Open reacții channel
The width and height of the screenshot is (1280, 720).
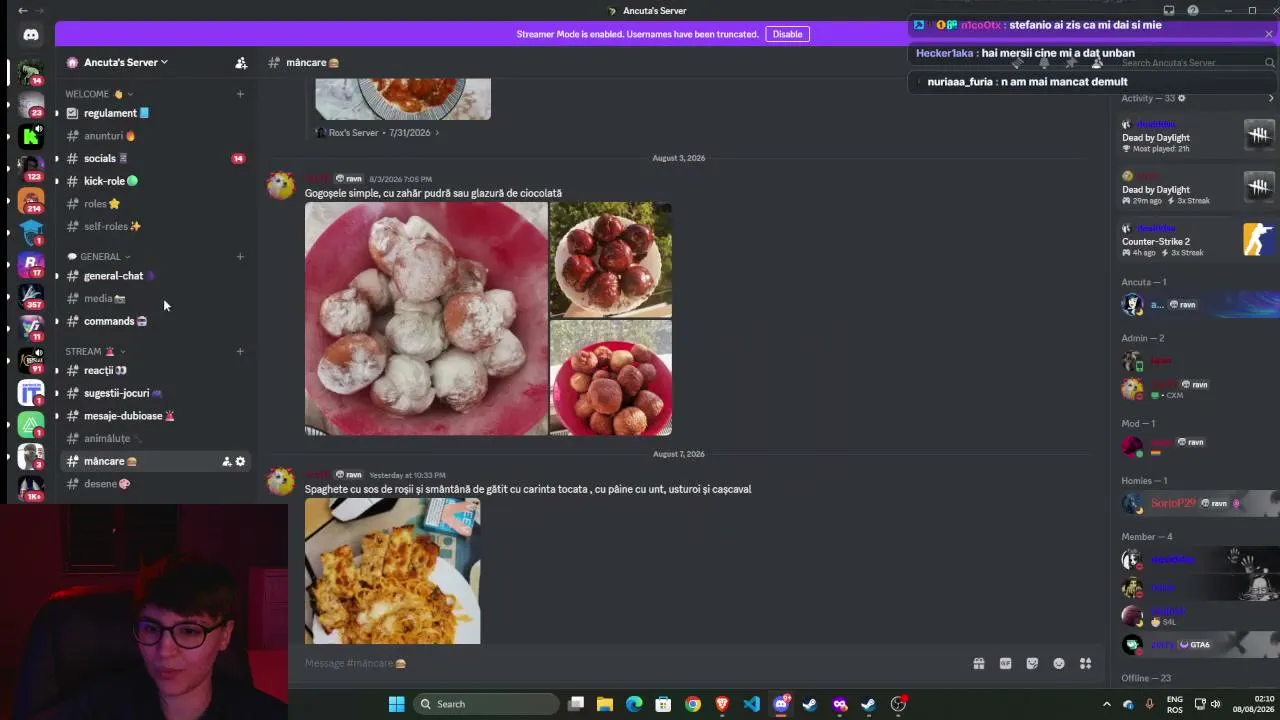pyautogui.click(x=154, y=371)
